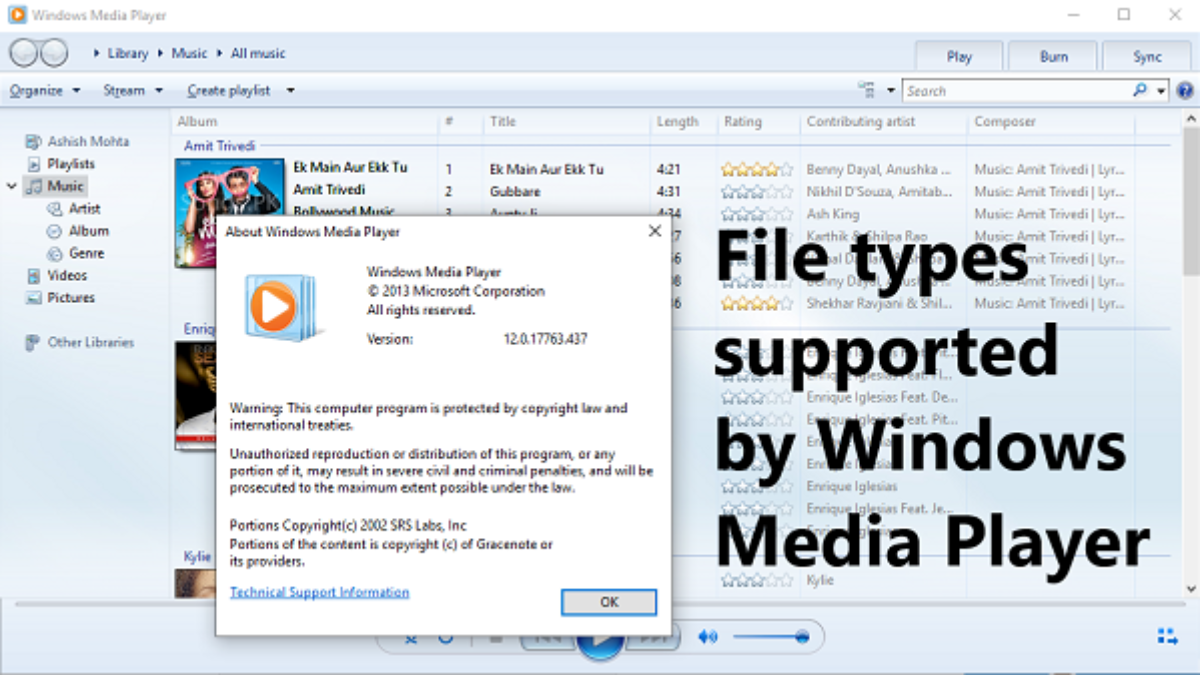Screen dimensions: 1200x675
Task: Open the Videos icon in sidebar
Action: tap(34, 275)
